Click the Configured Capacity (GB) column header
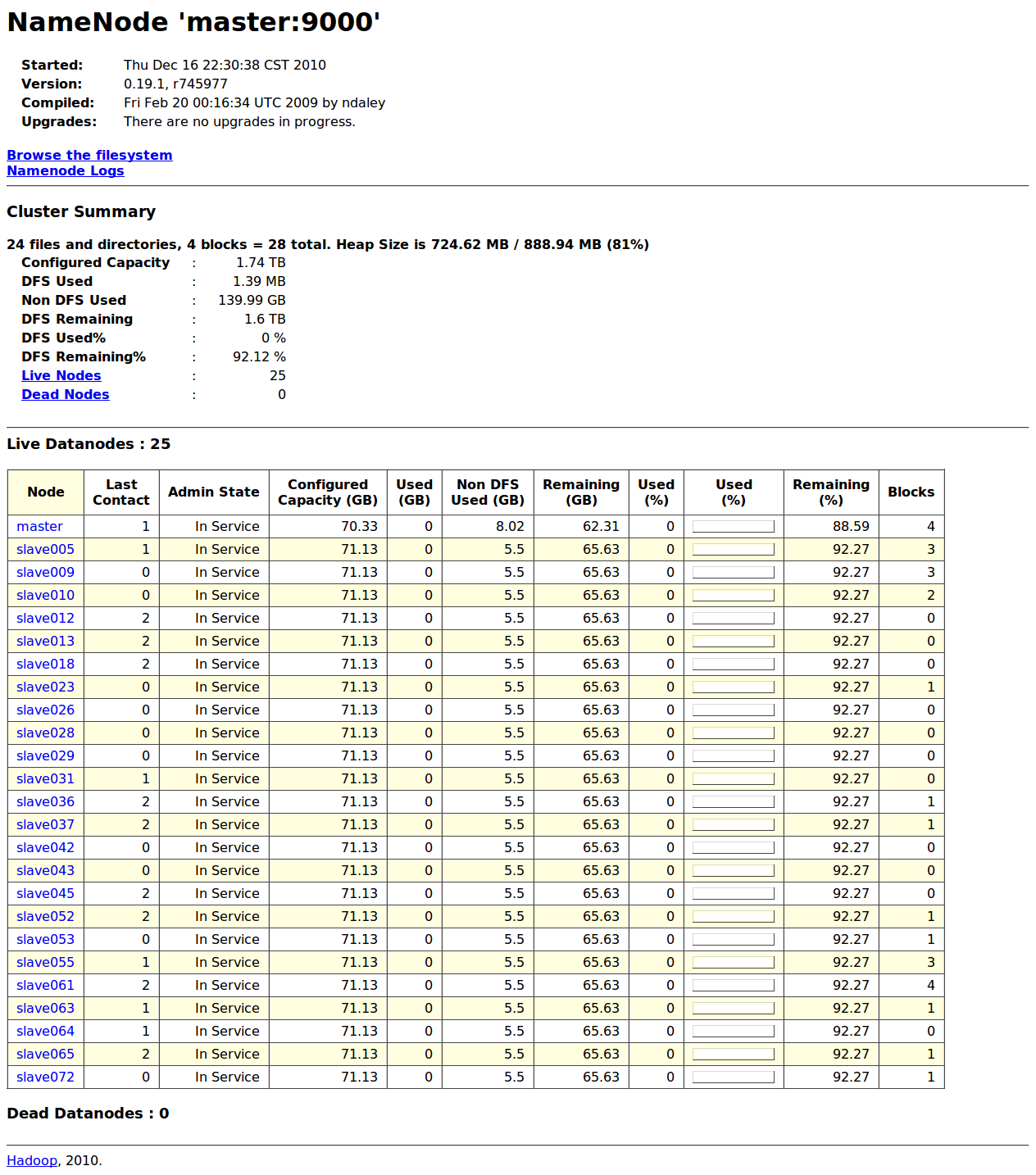The width and height of the screenshot is (1036, 1175). click(x=328, y=492)
